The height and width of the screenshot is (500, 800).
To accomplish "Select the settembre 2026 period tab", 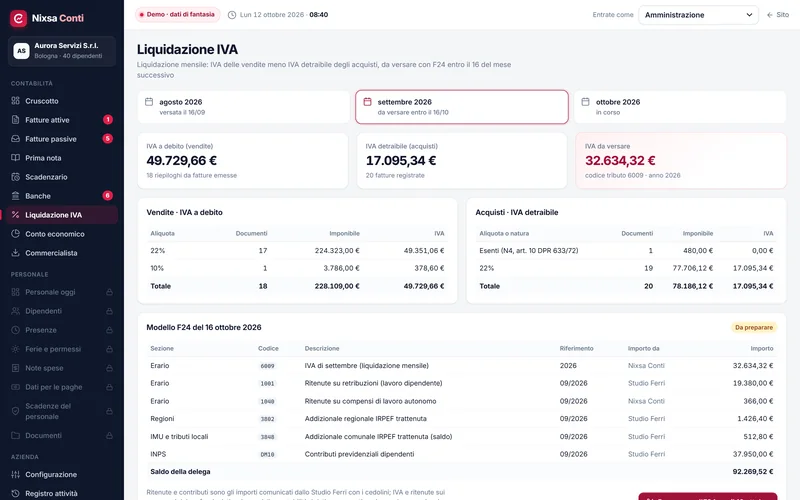I will coord(462,107).
